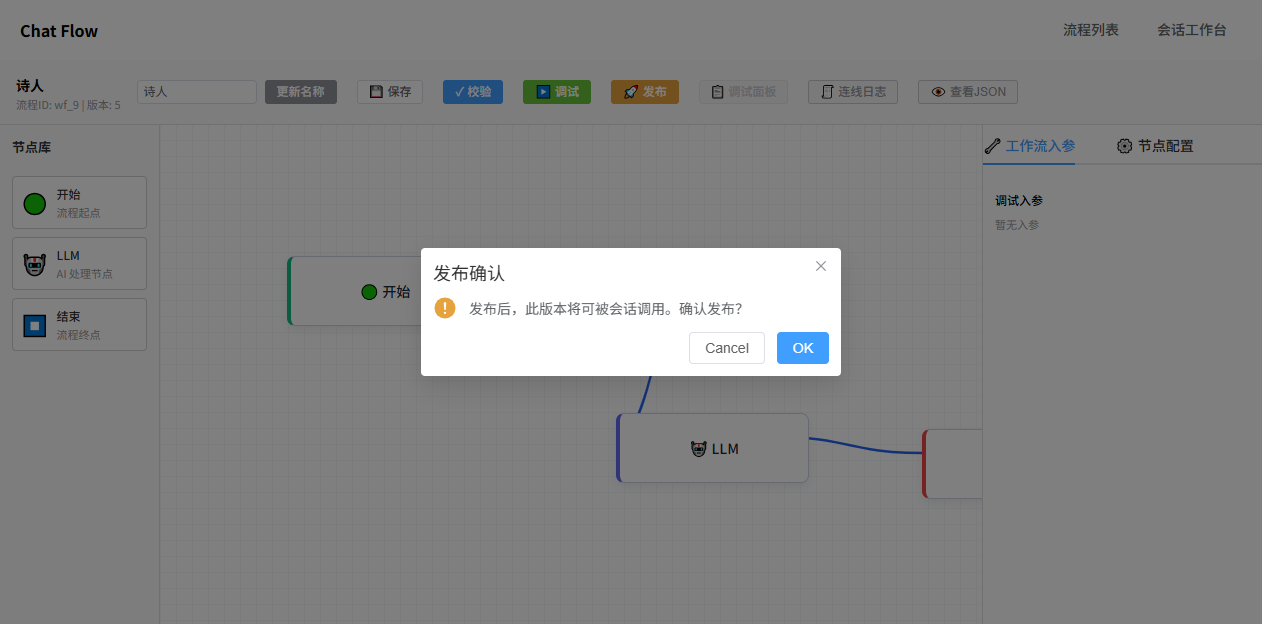1262x624 pixels.
Task: Click robot icon in 节点库 LLM card
Action: (35, 265)
